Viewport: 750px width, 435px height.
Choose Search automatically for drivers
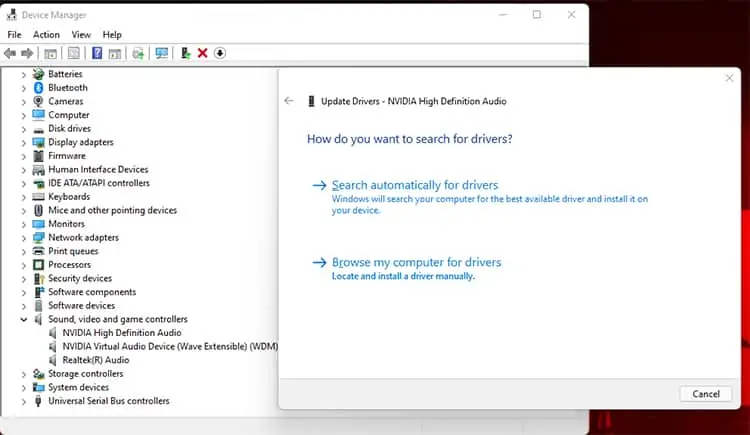coord(415,185)
